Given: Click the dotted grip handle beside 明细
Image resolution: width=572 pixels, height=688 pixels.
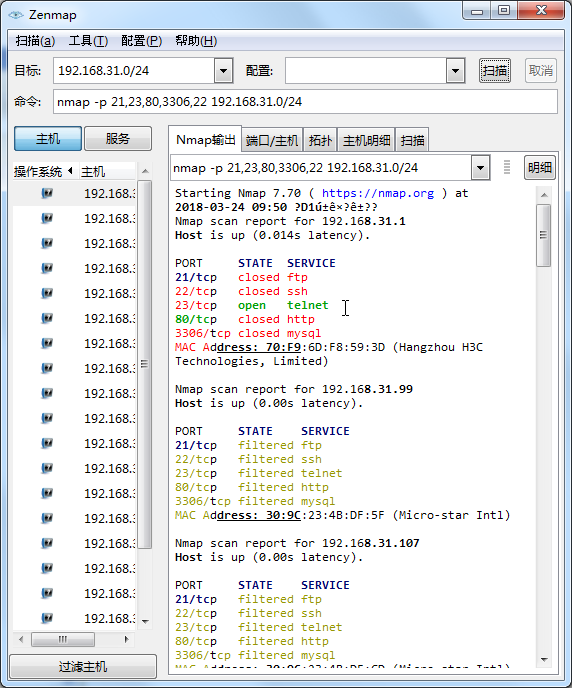Looking at the screenshot, I should tap(507, 167).
